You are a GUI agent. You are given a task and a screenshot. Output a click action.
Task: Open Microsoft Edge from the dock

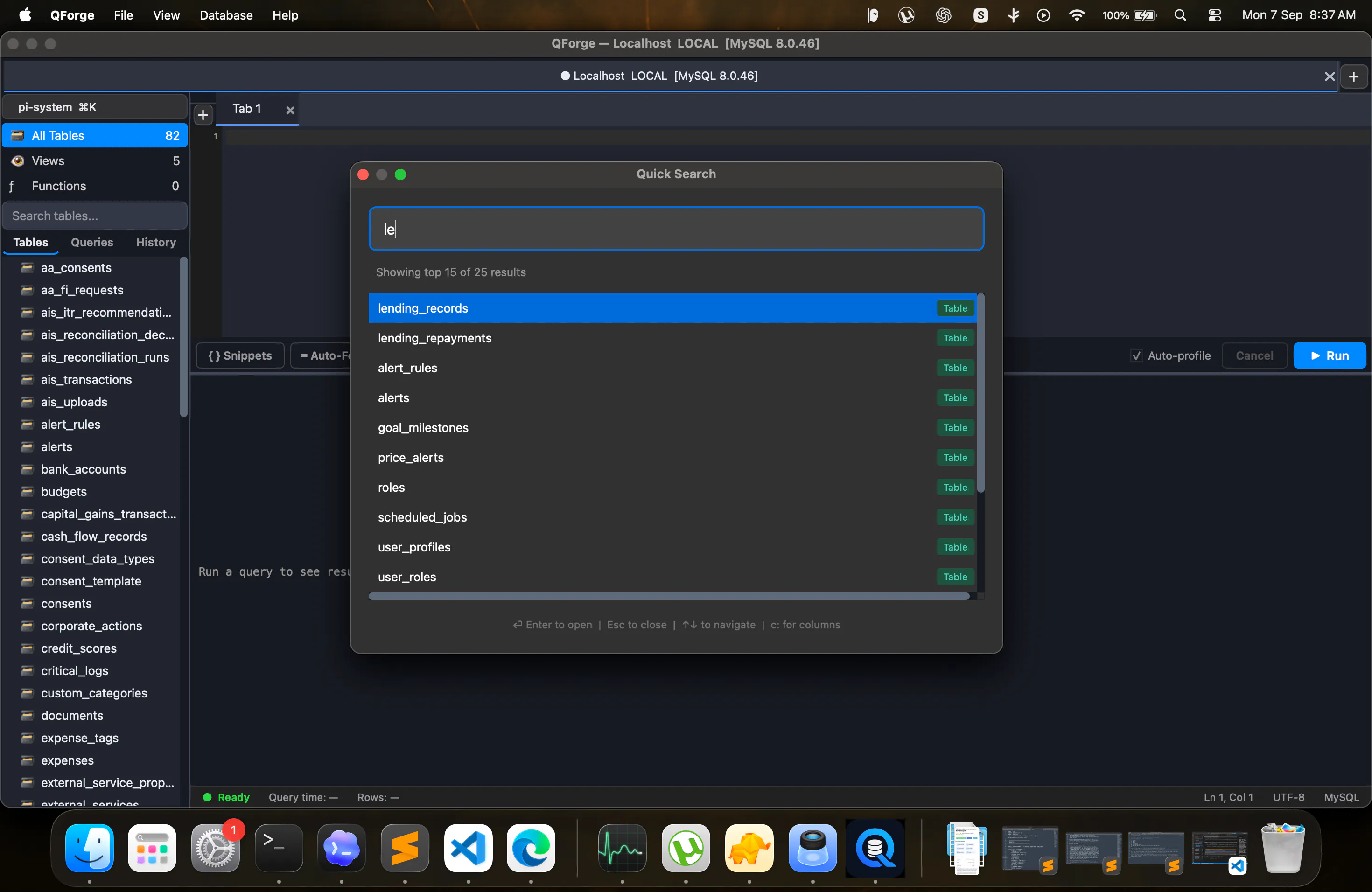(531, 848)
